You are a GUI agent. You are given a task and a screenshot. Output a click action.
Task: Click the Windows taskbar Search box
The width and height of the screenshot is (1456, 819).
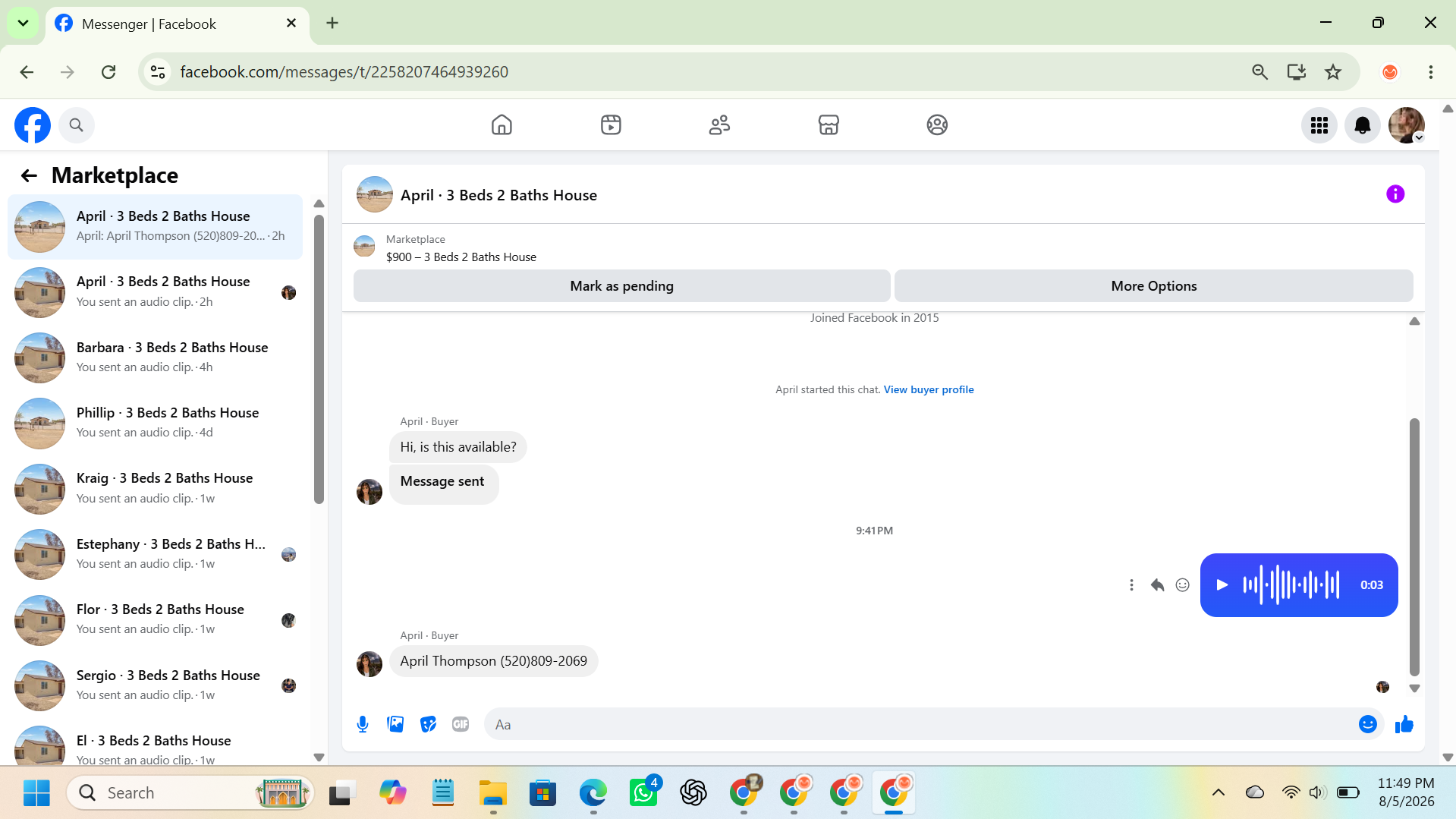191,793
